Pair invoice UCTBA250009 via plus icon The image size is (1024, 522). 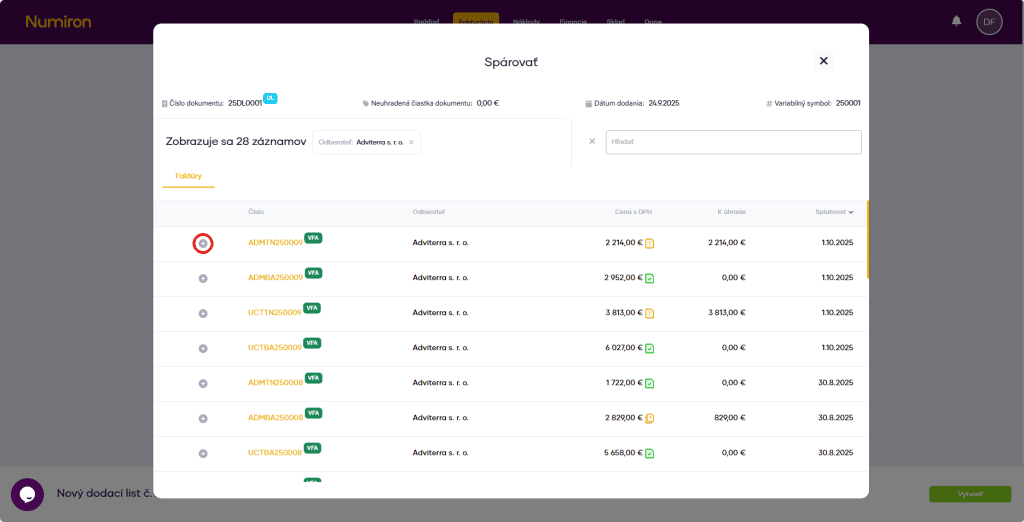pos(203,348)
